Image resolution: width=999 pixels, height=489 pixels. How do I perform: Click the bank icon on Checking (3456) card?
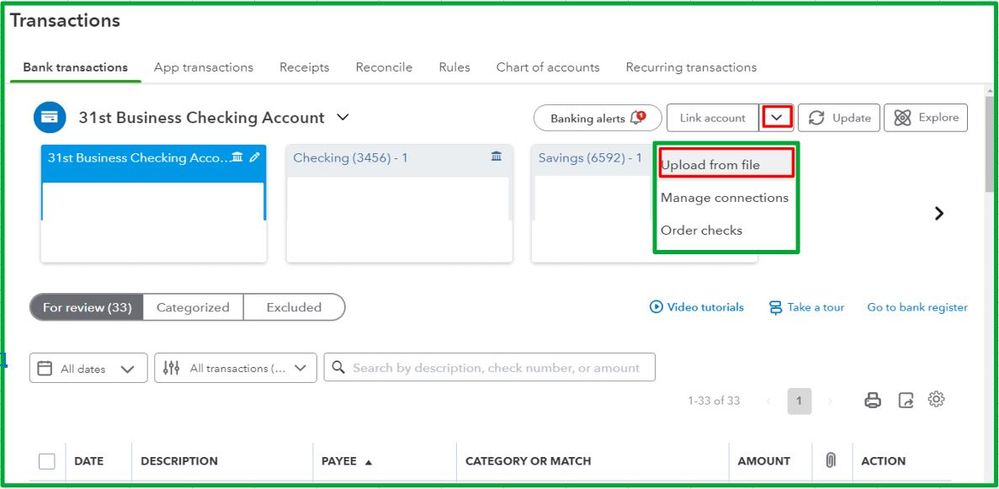496,157
